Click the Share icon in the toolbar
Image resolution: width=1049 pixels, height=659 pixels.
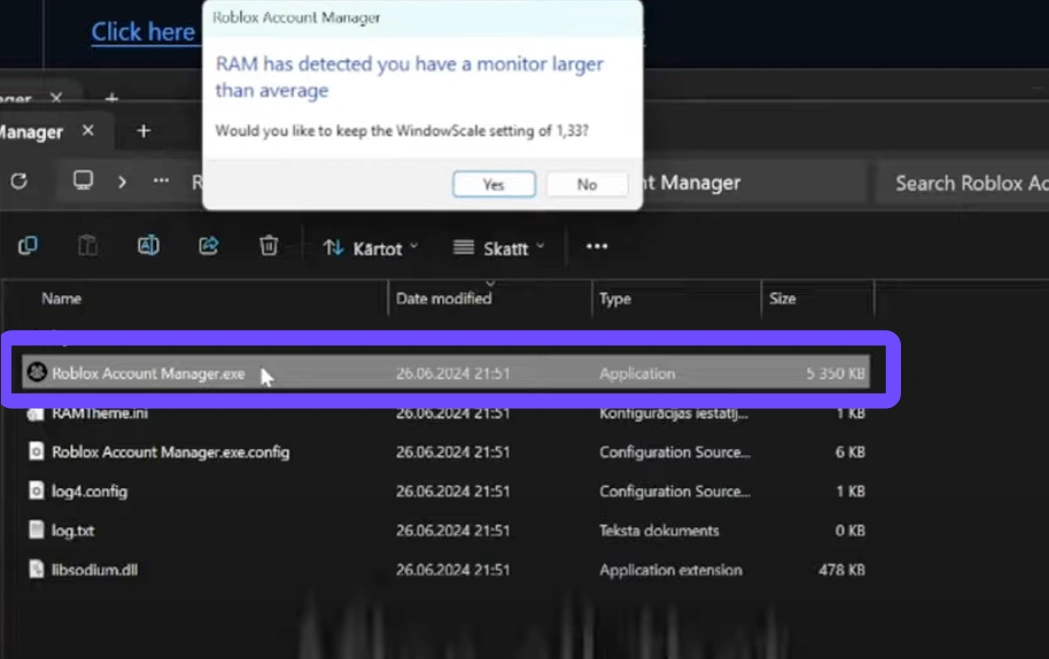pyautogui.click(x=208, y=246)
